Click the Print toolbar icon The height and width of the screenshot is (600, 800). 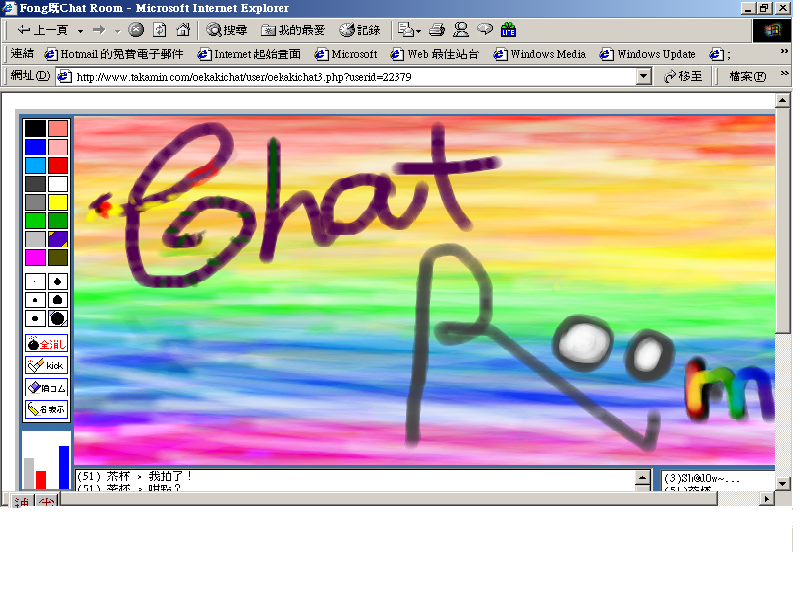437,30
